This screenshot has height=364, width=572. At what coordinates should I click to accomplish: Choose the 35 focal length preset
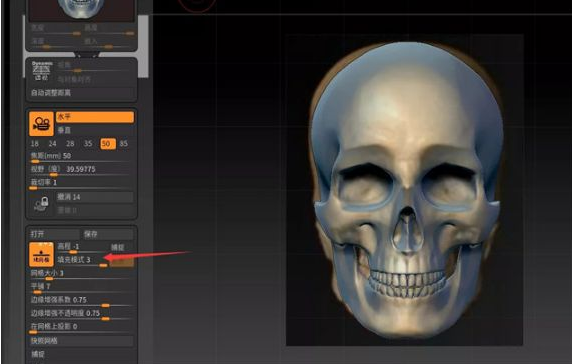88,144
